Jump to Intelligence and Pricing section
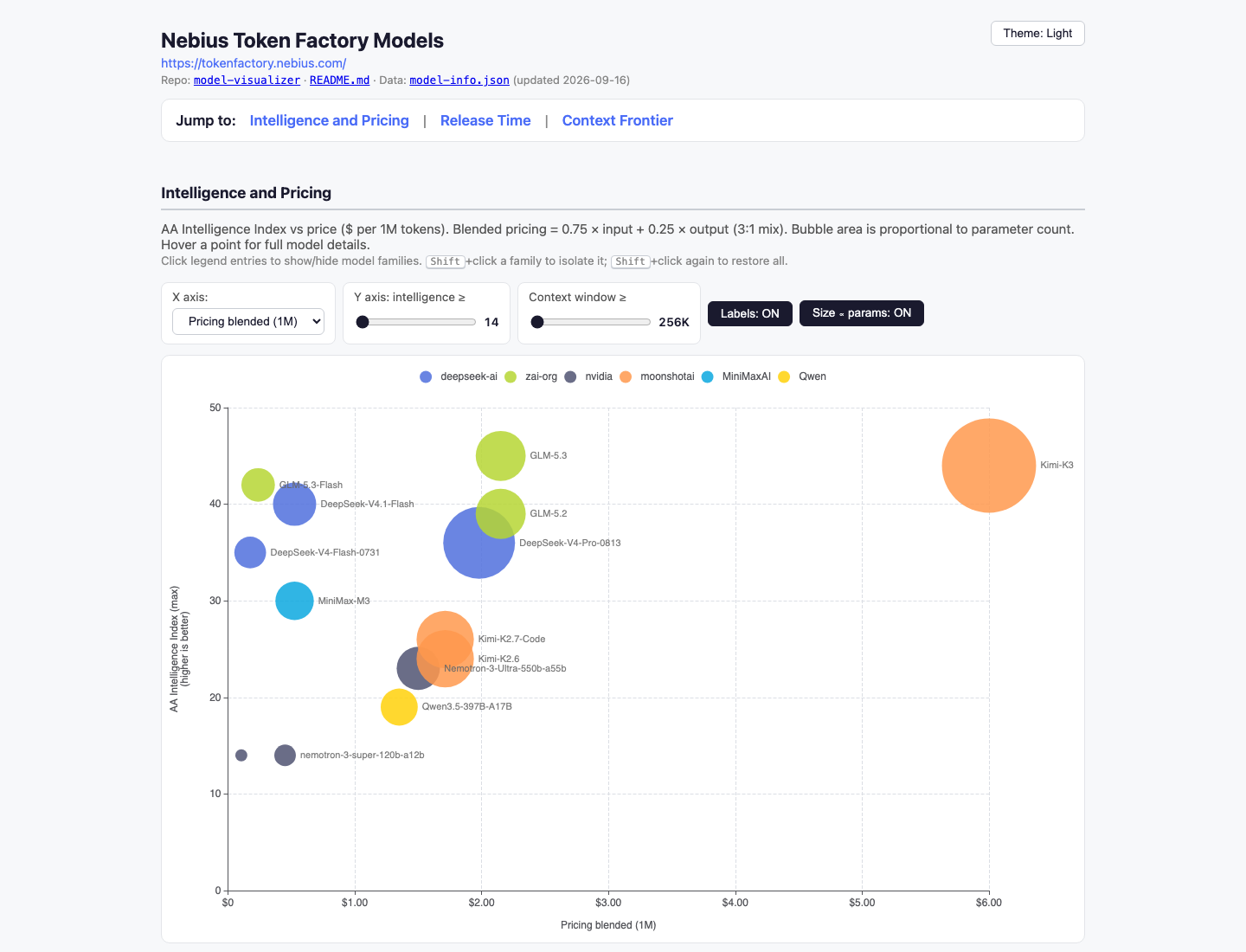This screenshot has width=1246, height=952. click(329, 120)
